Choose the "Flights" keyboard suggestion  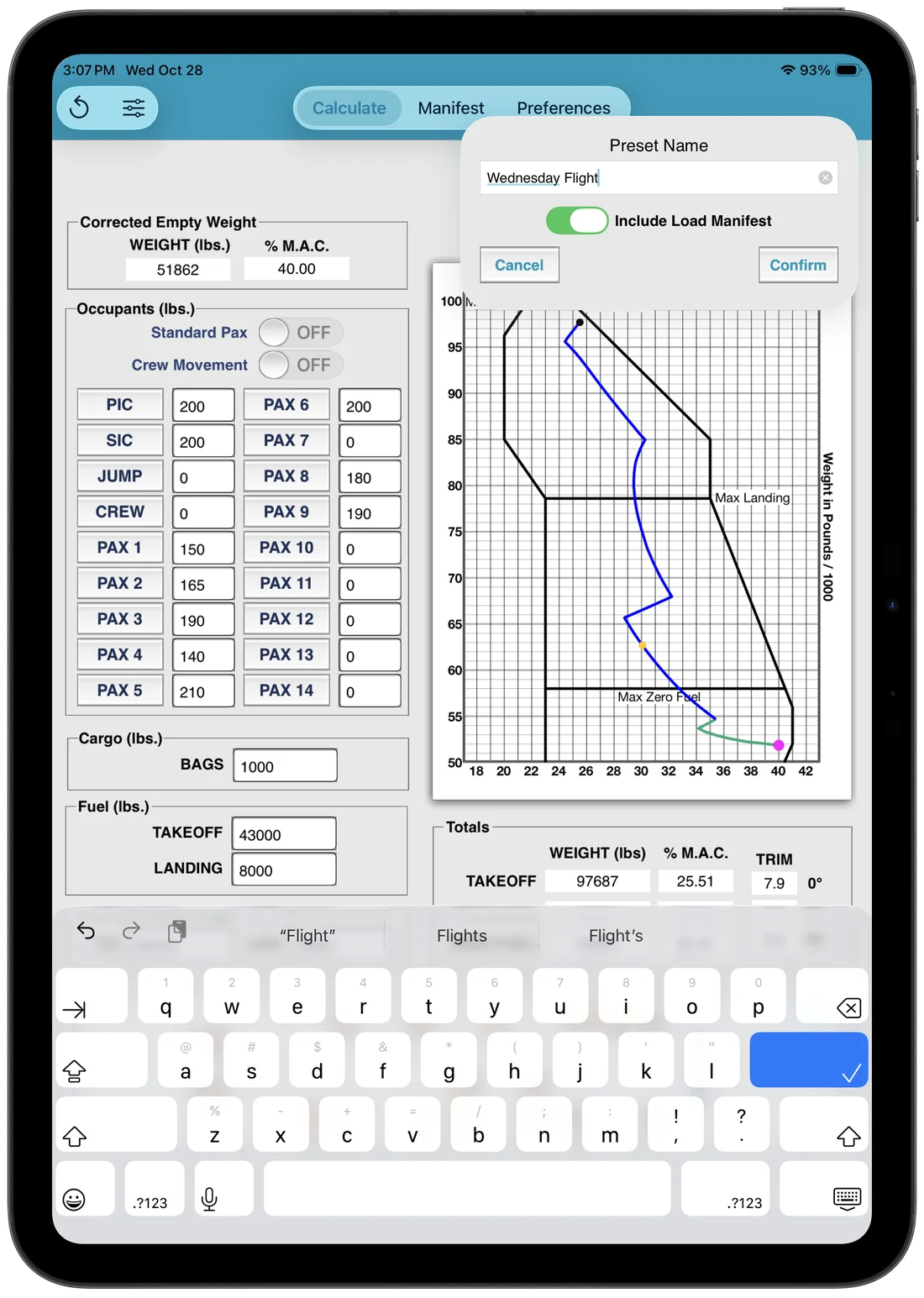point(462,935)
